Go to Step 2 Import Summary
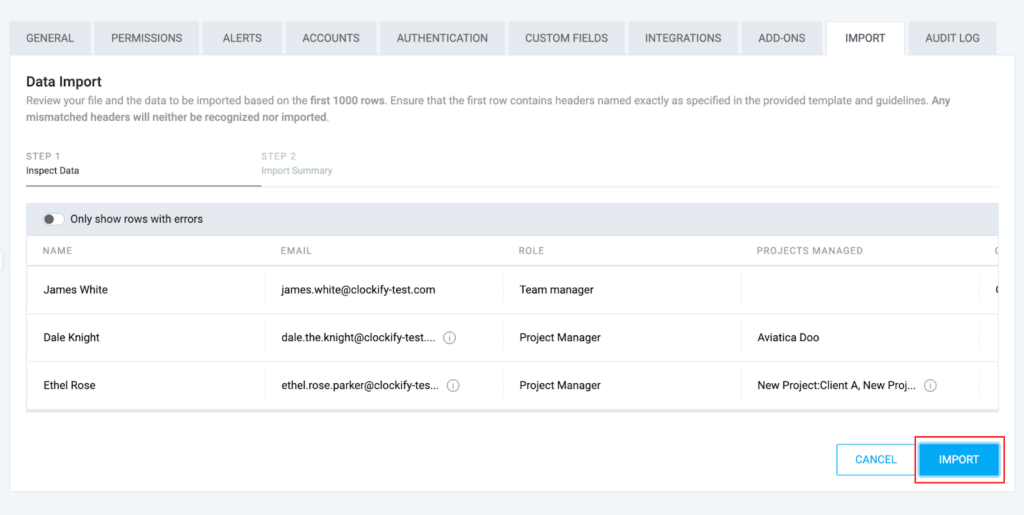Viewport: 1024px width, 515px height. [x=296, y=164]
